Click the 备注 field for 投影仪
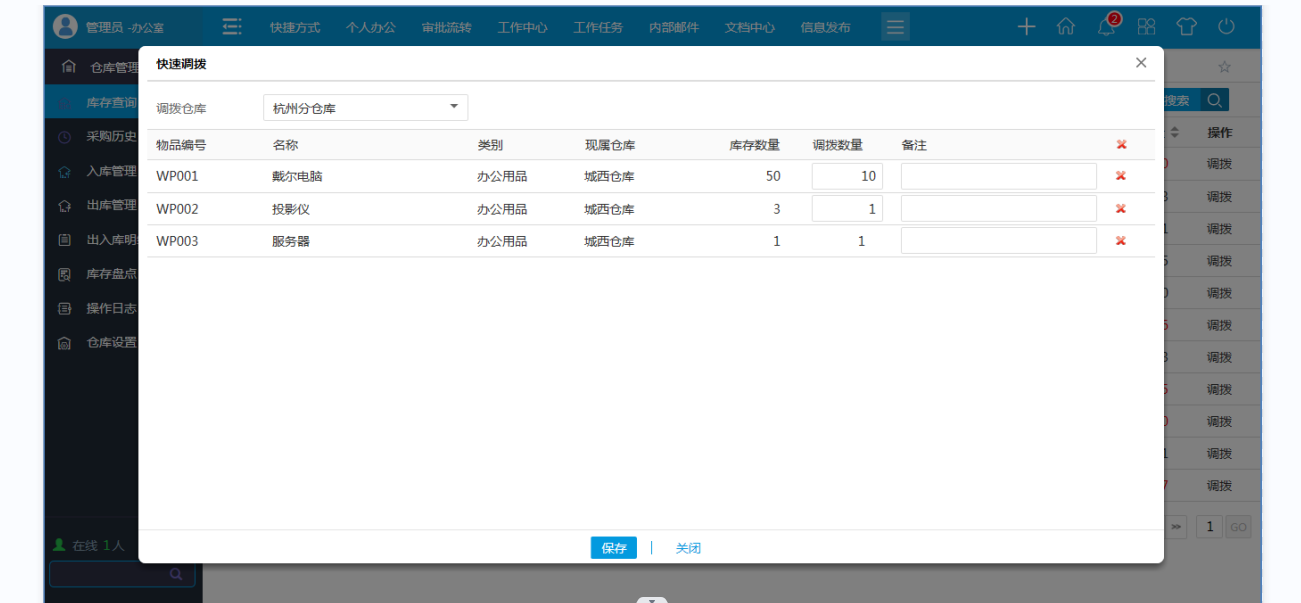The image size is (1301, 603). (x=998, y=208)
